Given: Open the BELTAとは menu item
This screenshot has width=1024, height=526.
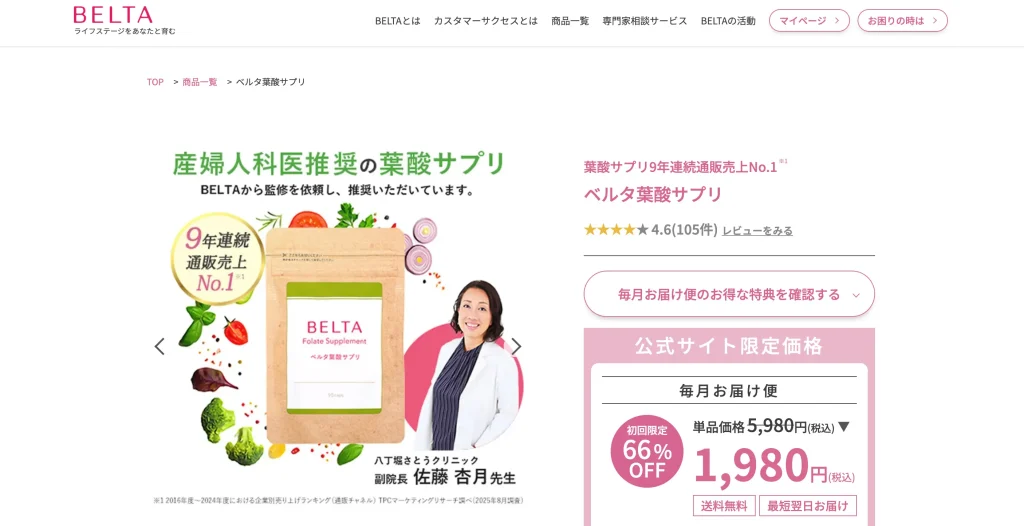Looking at the screenshot, I should click(398, 21).
